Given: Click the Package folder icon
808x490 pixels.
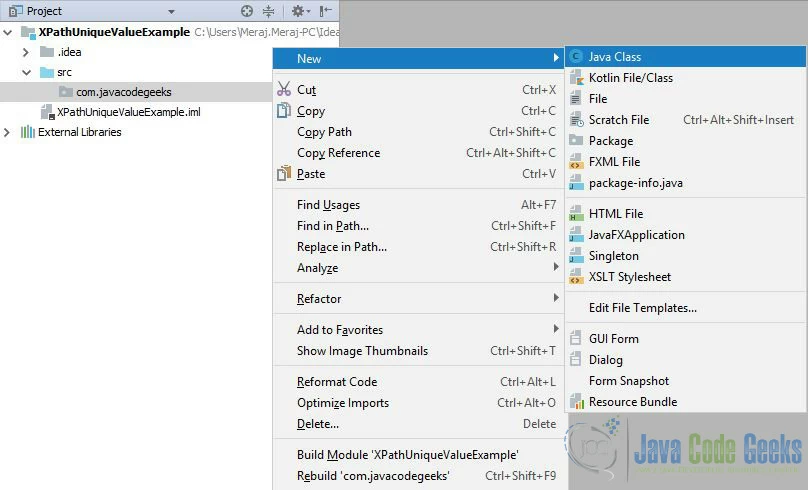Looking at the screenshot, I should click(576, 140).
